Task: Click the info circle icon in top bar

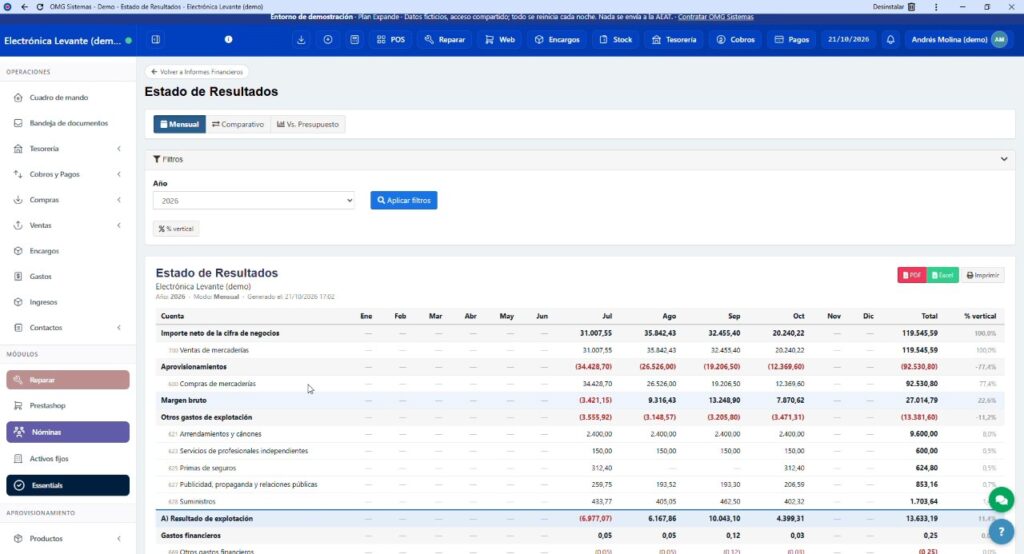Action: [229, 40]
